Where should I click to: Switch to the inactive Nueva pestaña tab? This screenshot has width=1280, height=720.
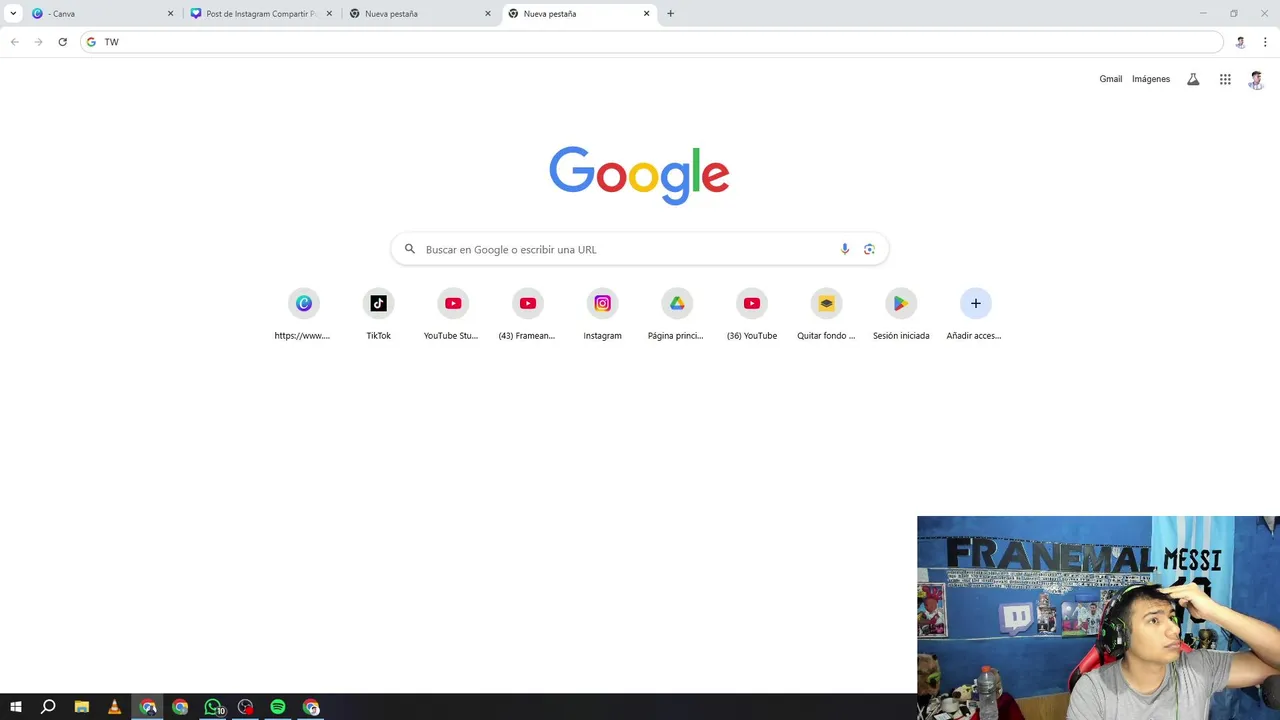[x=420, y=14]
